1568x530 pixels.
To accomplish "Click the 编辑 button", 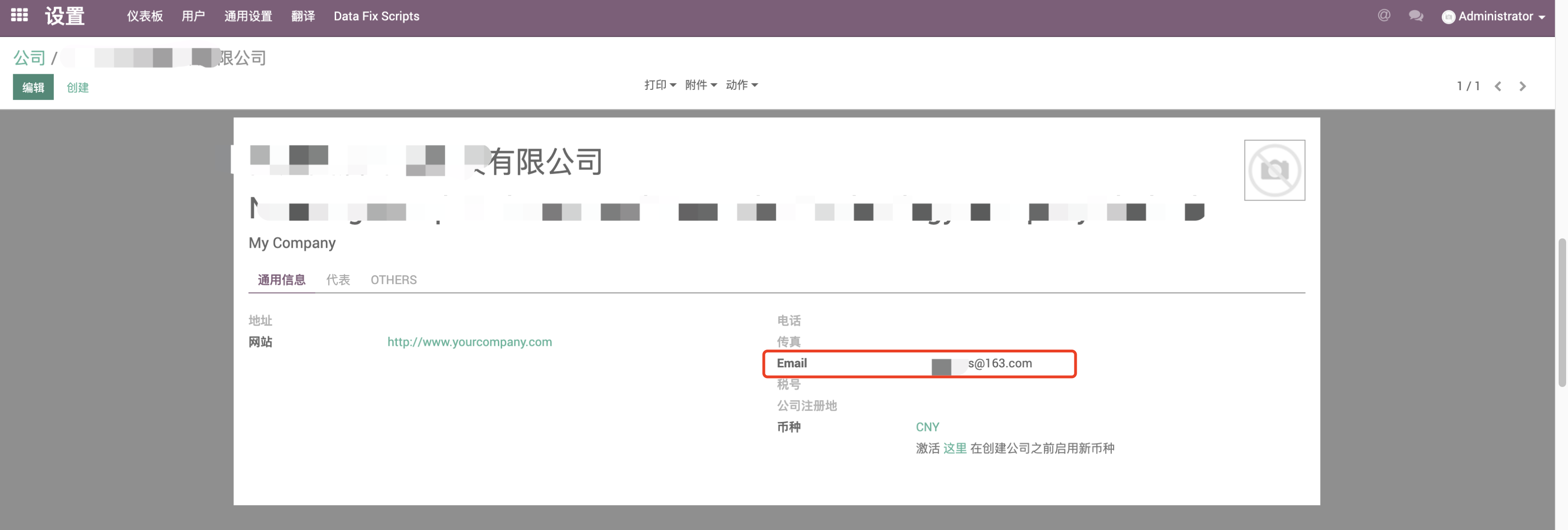I will 33,87.
